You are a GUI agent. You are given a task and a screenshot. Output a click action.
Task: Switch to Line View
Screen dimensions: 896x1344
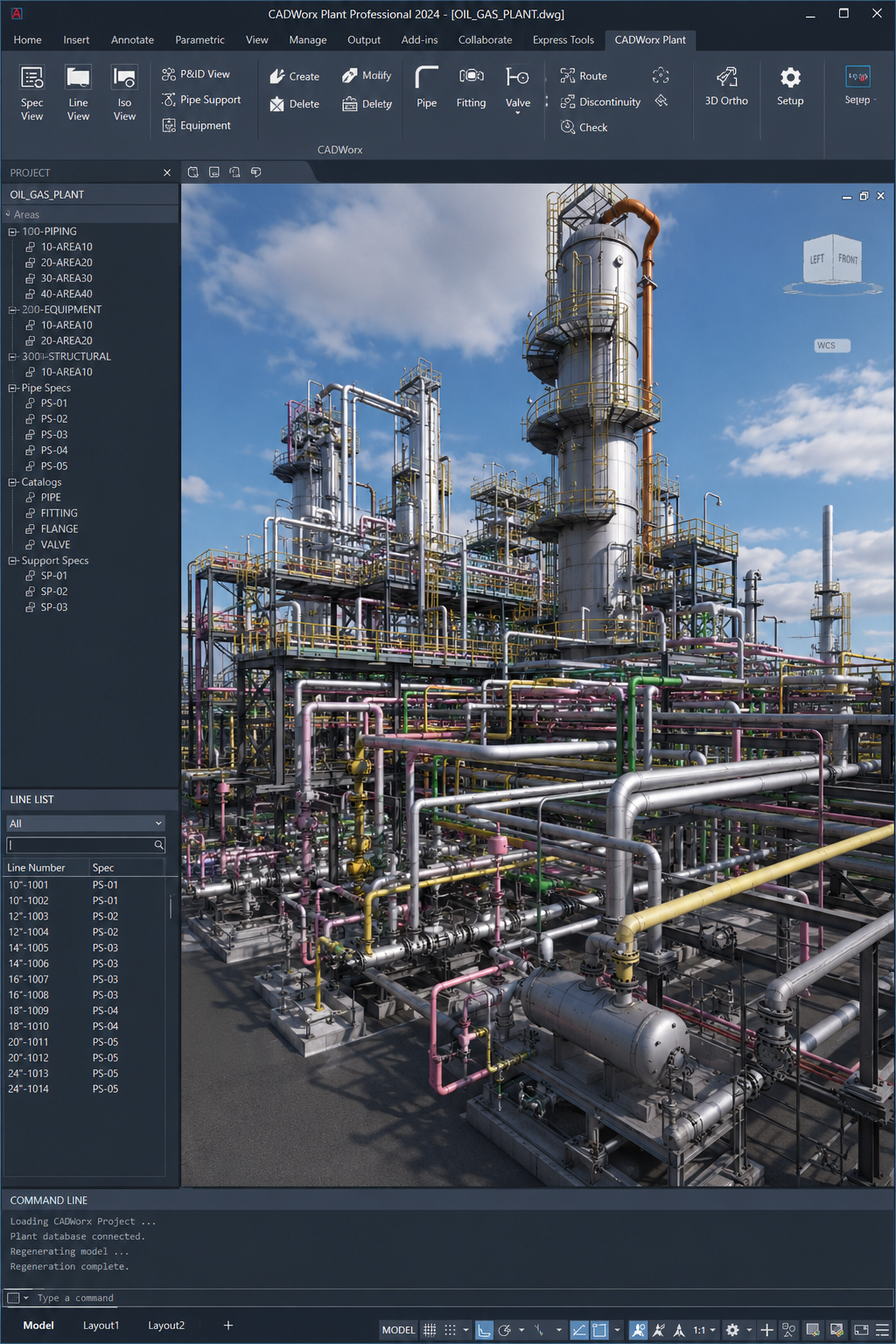click(x=78, y=93)
